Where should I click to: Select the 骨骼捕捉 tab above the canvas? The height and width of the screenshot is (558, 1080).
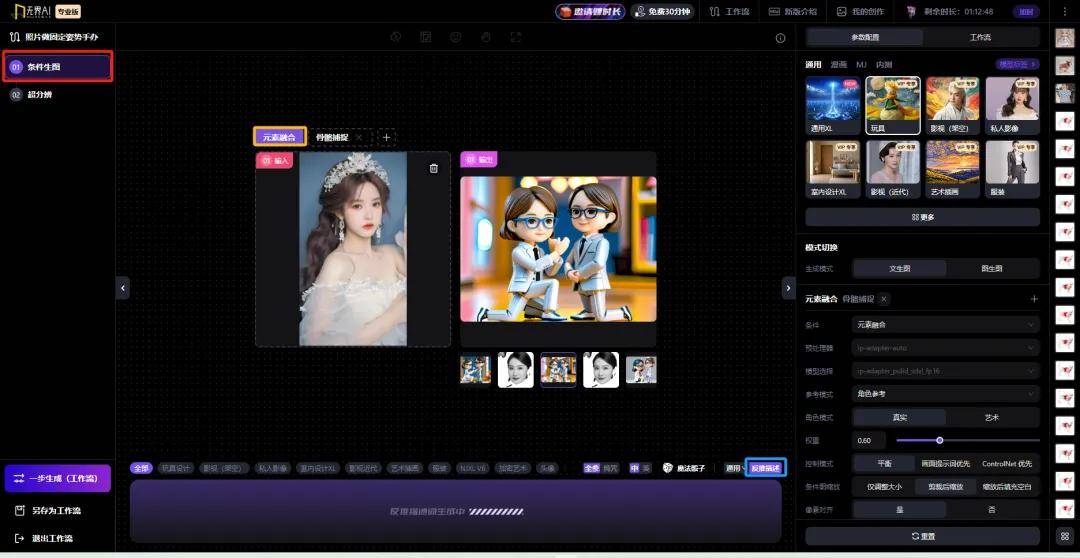click(x=332, y=137)
